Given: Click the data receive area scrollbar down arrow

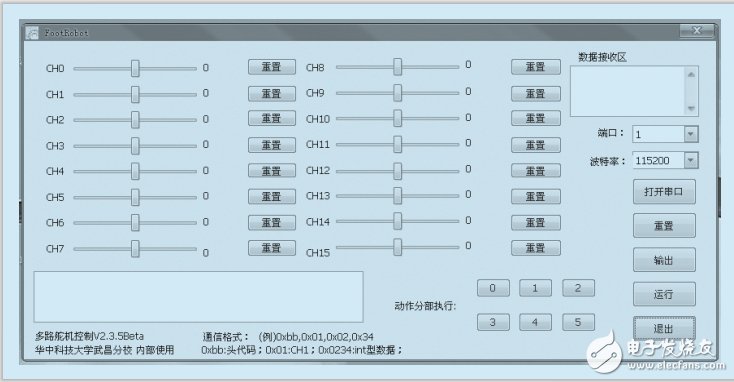Looking at the screenshot, I should pos(691,109).
